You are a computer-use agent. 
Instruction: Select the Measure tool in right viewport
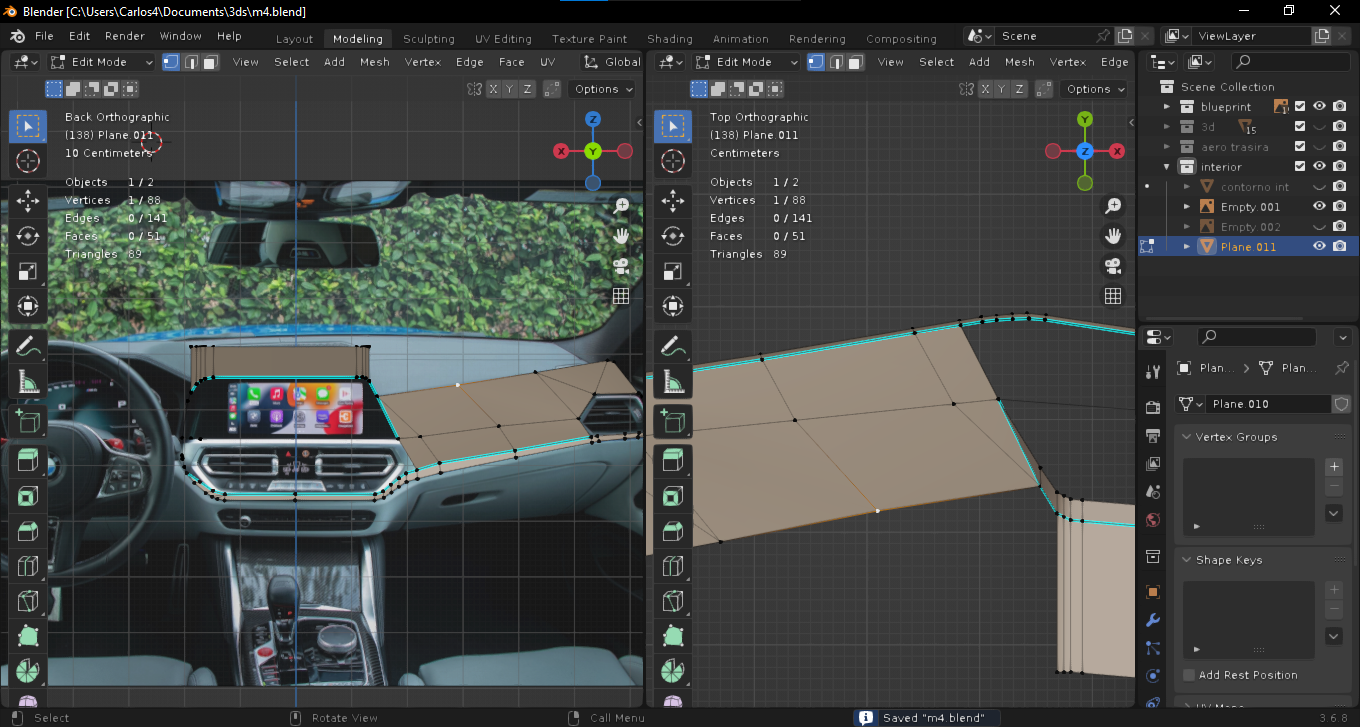point(673,382)
